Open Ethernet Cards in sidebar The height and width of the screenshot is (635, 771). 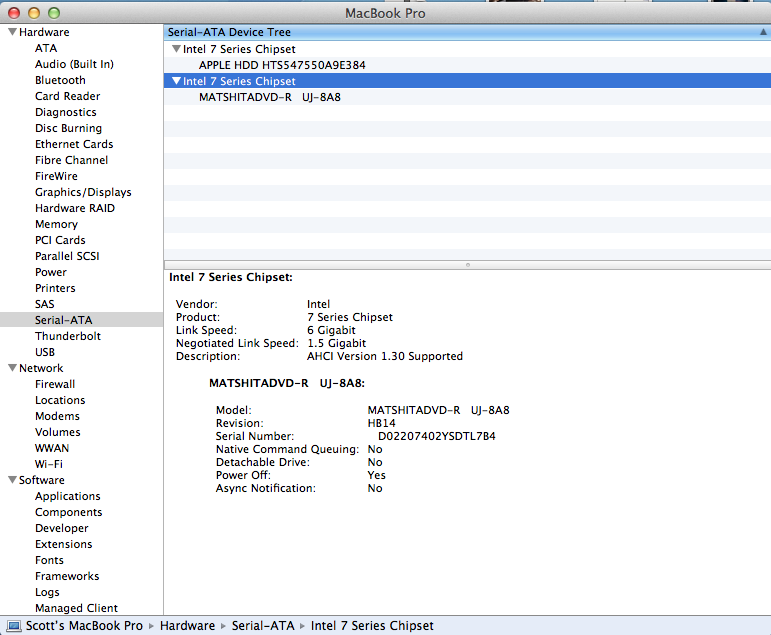click(74, 144)
